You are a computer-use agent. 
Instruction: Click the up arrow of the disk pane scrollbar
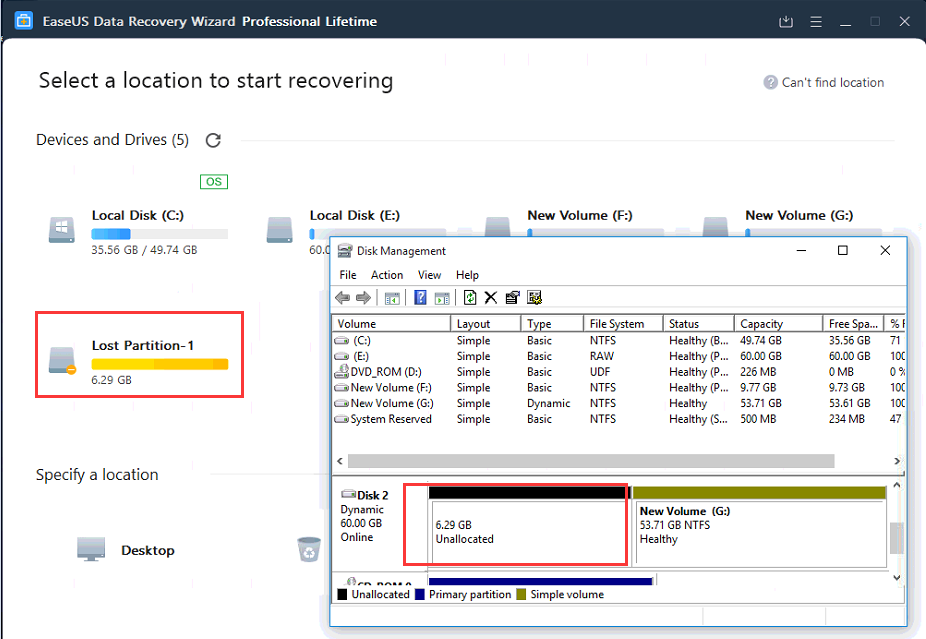(896, 485)
